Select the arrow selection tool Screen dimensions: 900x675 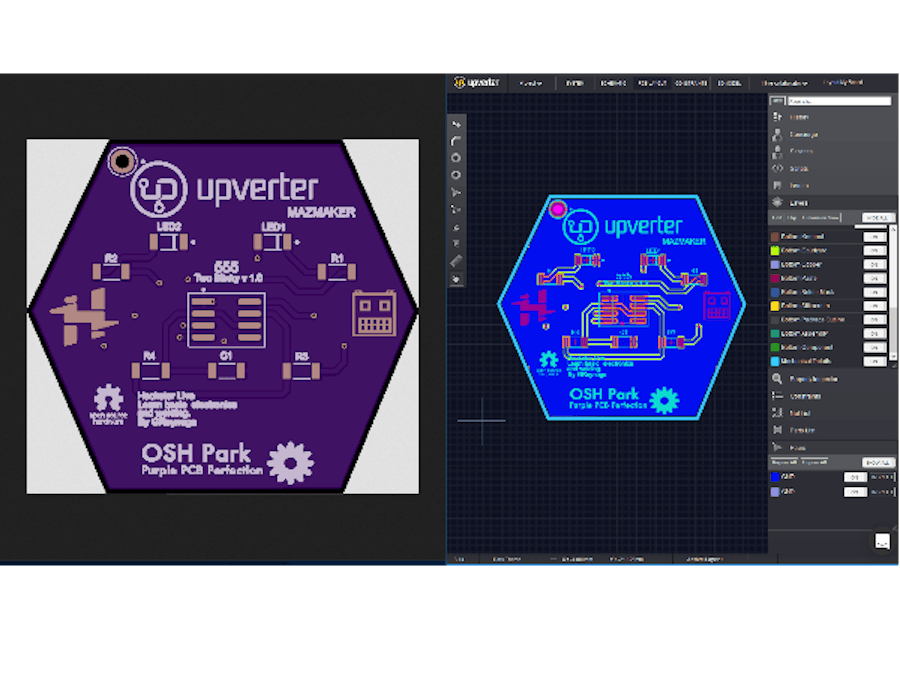[456, 125]
